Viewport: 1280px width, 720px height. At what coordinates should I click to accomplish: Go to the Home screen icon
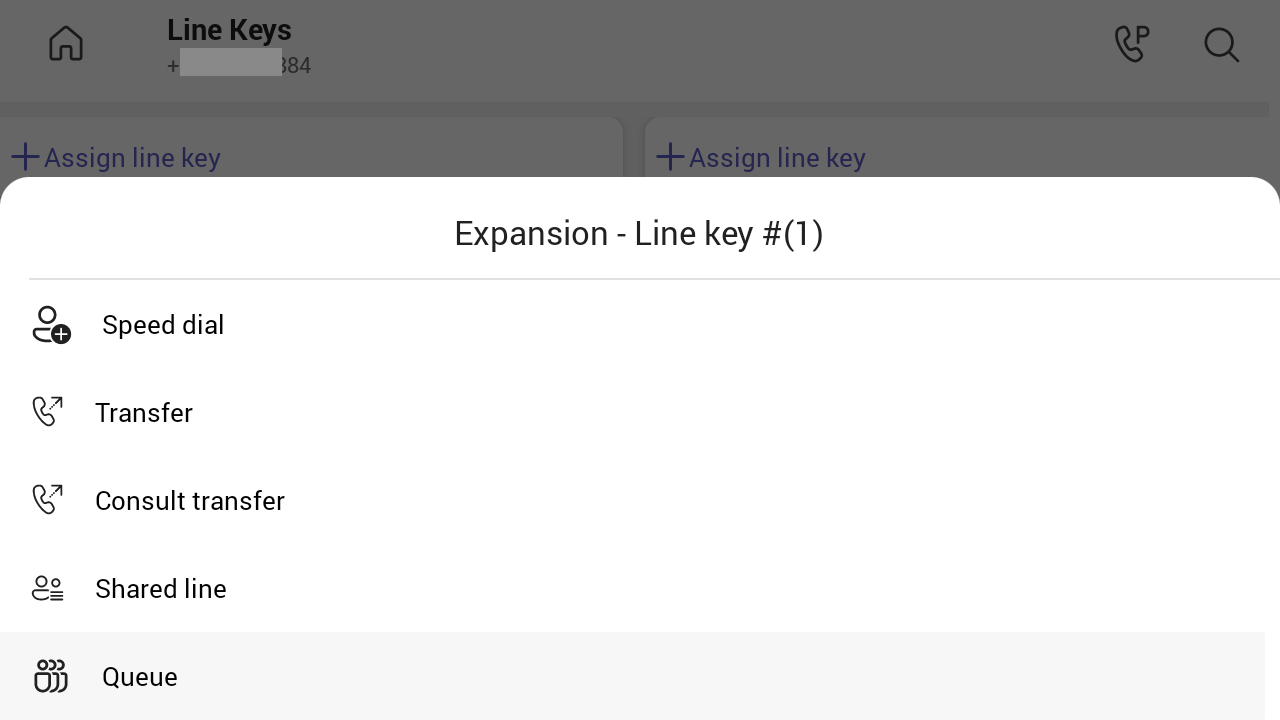coord(66,43)
